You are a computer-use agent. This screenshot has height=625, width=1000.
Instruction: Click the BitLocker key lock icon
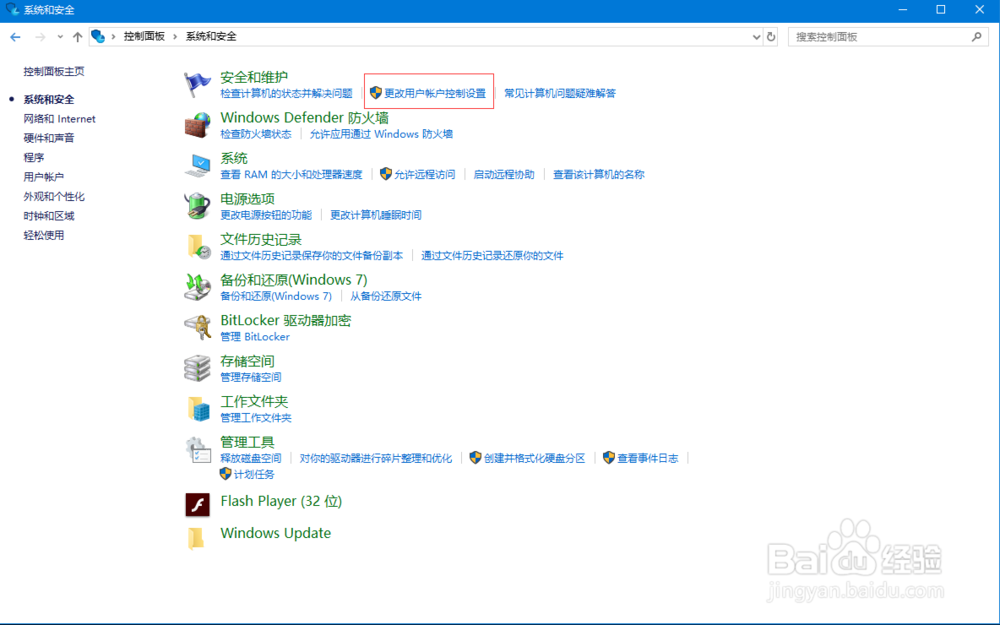pyautogui.click(x=197, y=328)
